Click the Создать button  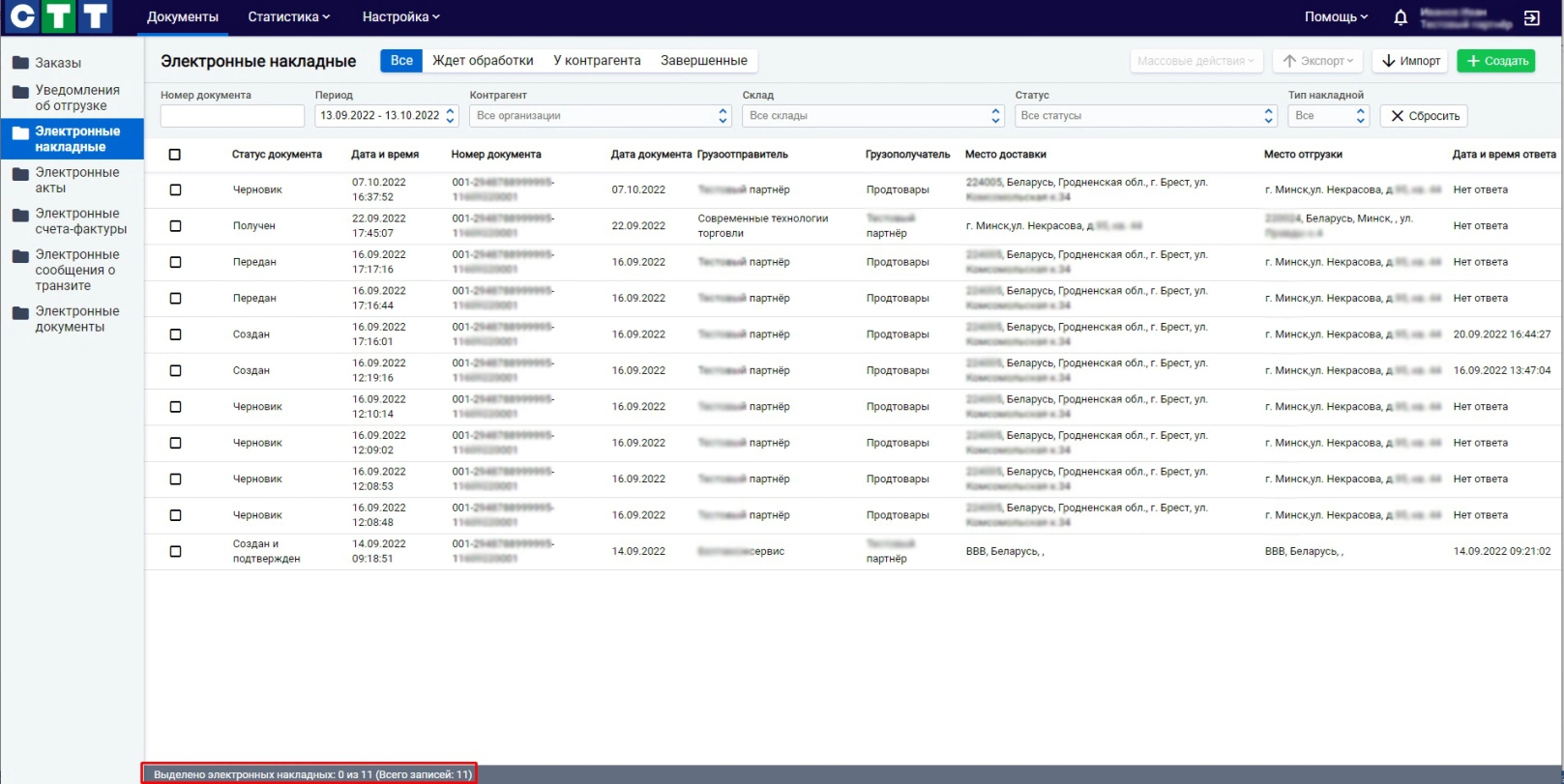click(x=1496, y=61)
